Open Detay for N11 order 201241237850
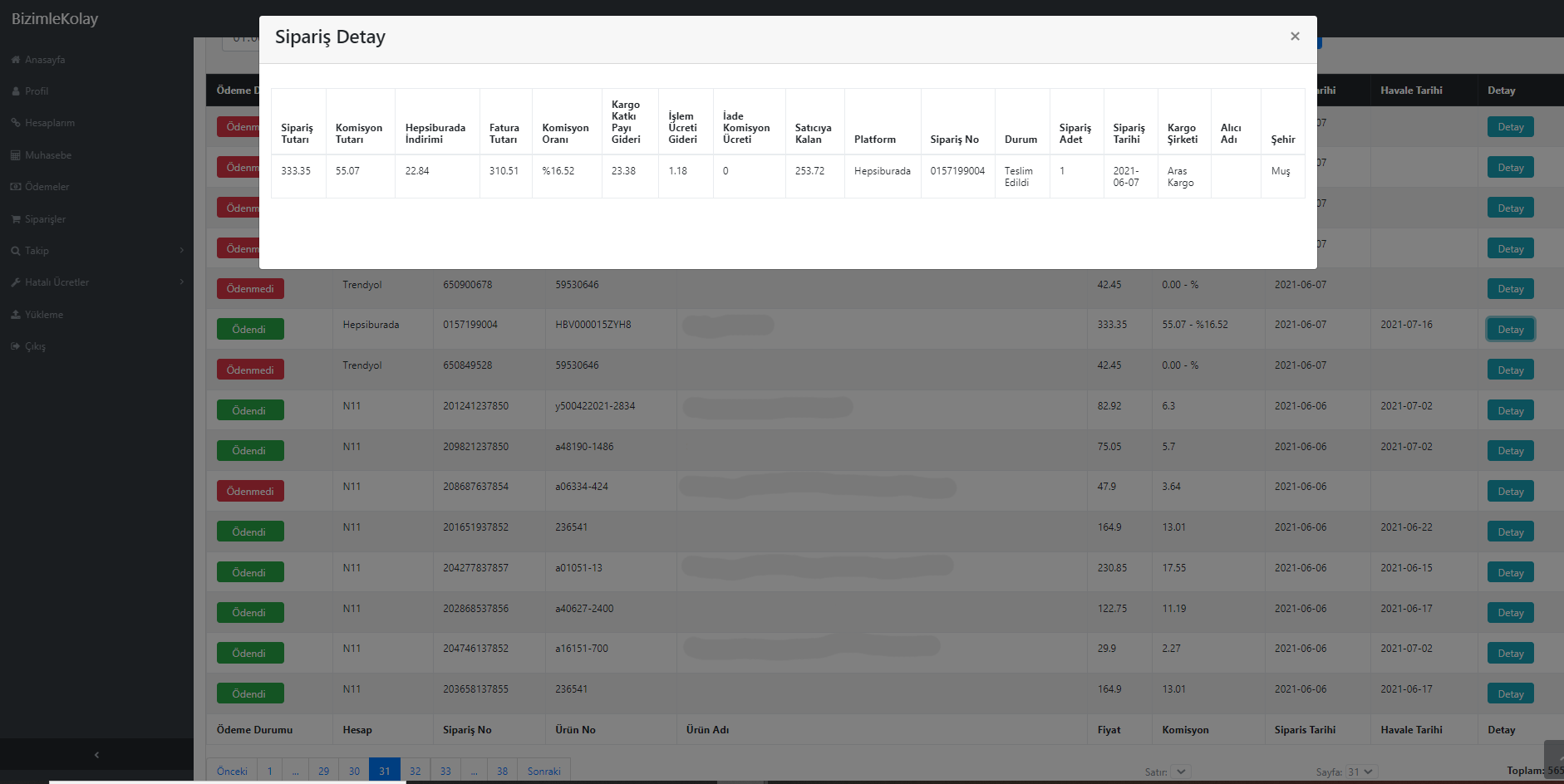This screenshot has width=1564, height=784. (1510, 411)
